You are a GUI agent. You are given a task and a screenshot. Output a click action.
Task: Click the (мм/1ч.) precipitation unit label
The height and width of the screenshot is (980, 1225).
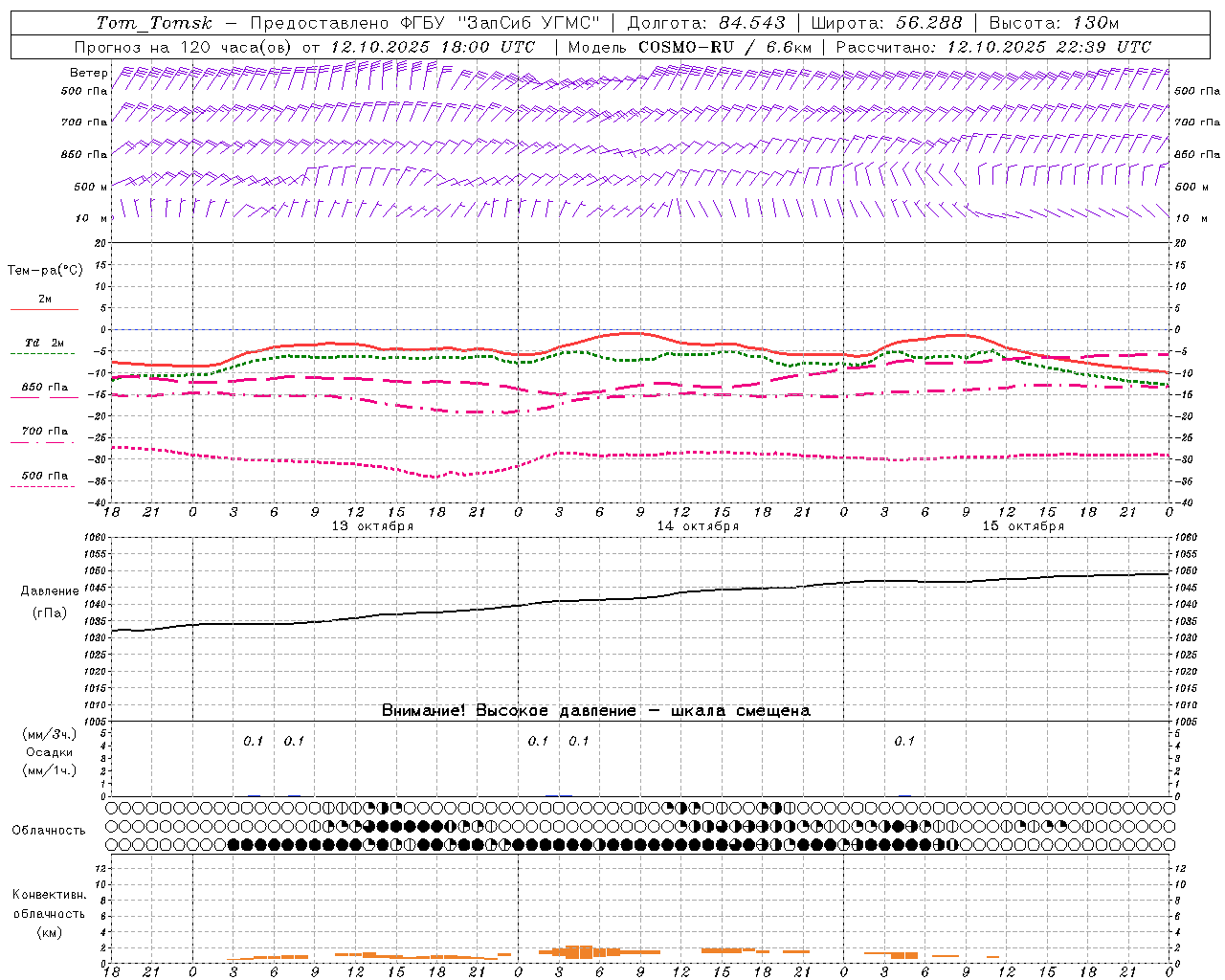[50, 770]
